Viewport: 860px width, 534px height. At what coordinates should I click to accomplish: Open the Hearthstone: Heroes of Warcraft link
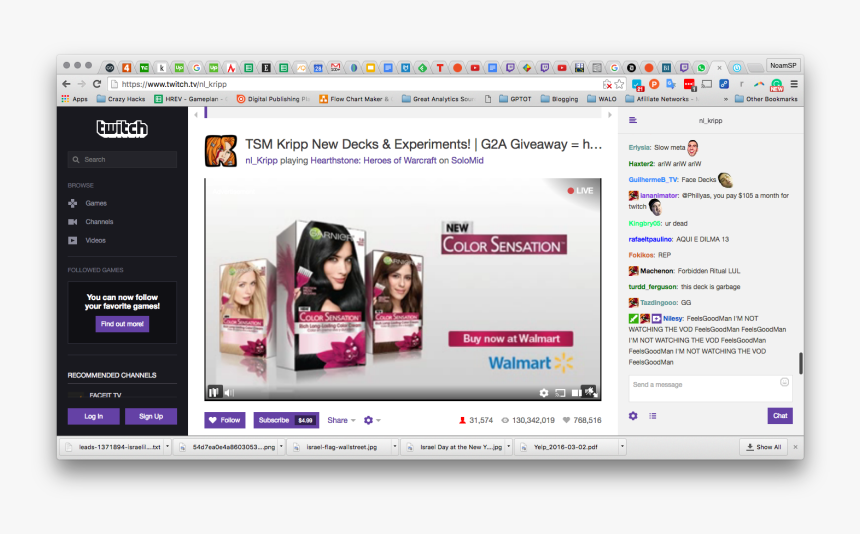click(374, 161)
